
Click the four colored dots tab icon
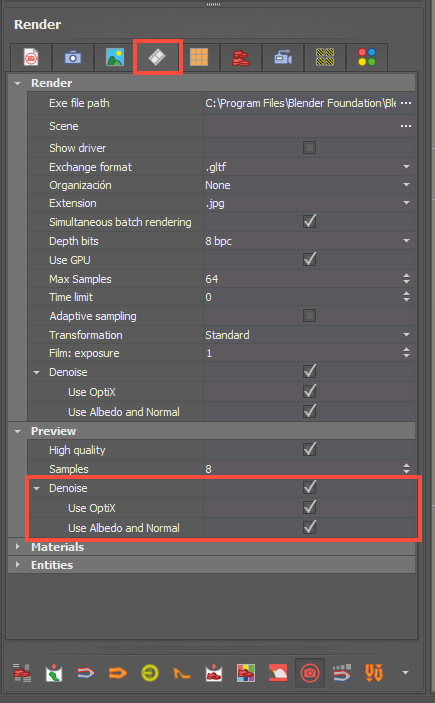point(367,57)
